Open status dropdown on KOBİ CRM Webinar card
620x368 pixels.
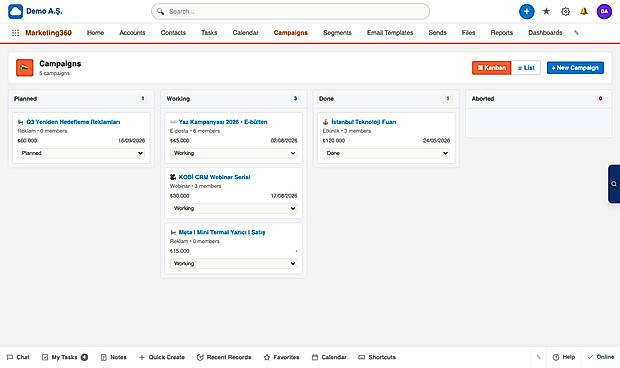(234, 208)
